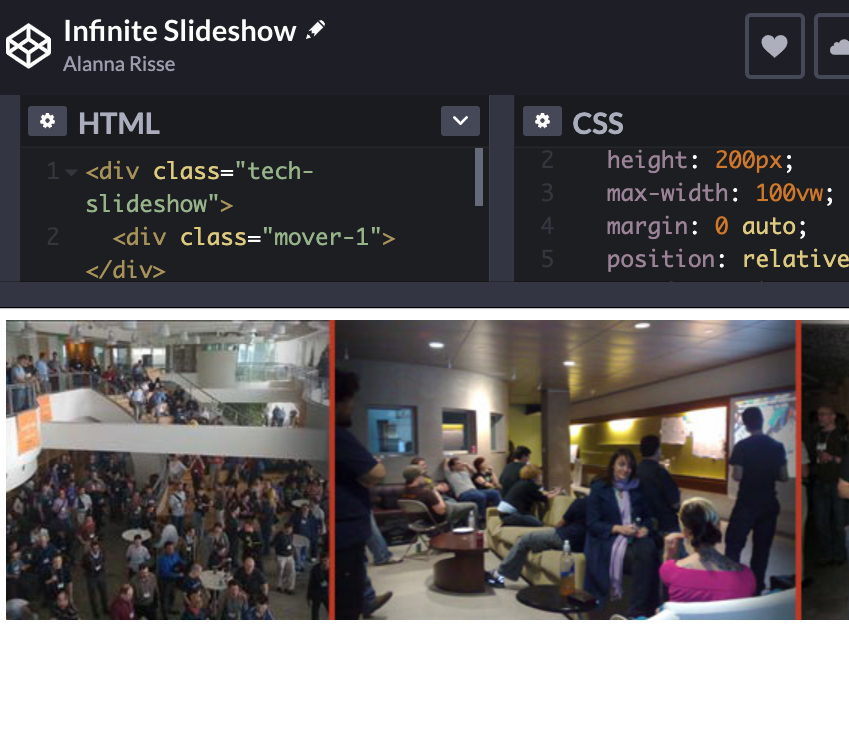Image resolution: width=849 pixels, height=748 pixels.
Task: Click HTML gutter line number 2
Action: coord(52,238)
